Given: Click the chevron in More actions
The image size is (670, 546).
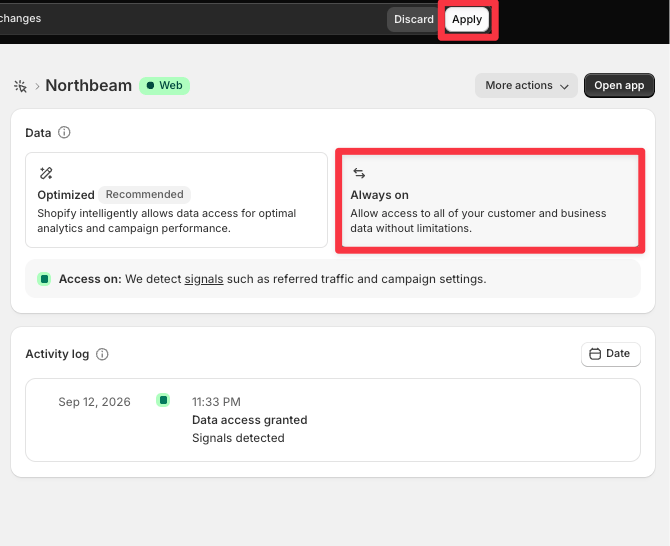Looking at the screenshot, I should [564, 87].
